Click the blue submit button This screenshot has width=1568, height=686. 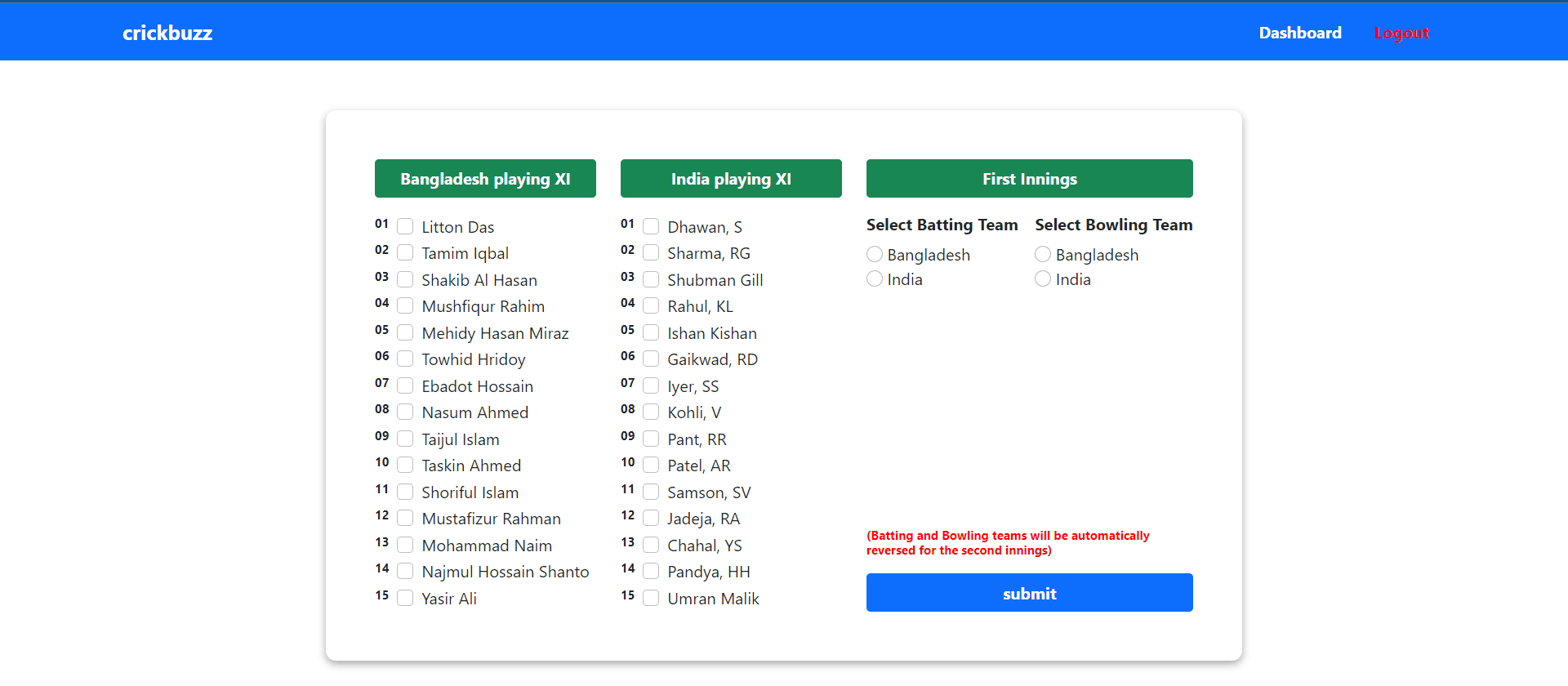[1030, 592]
